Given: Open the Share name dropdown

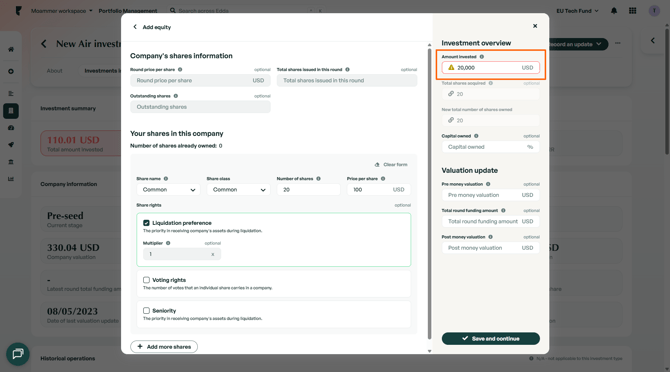Looking at the screenshot, I should click(x=168, y=190).
